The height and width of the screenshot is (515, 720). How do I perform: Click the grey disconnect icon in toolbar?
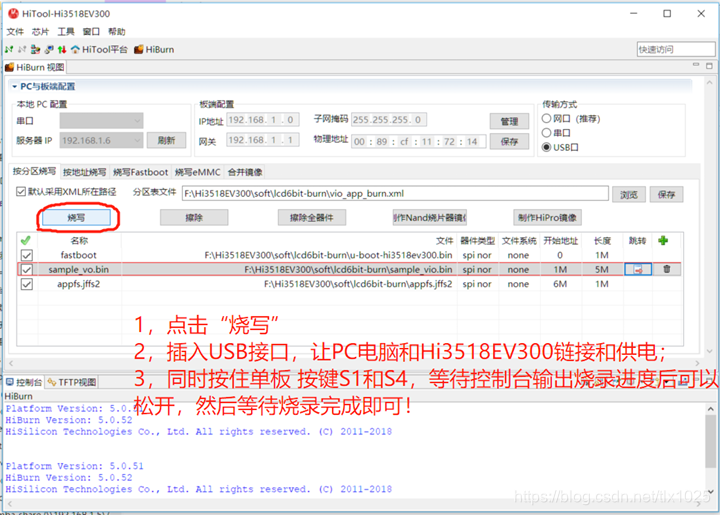[x=22, y=49]
